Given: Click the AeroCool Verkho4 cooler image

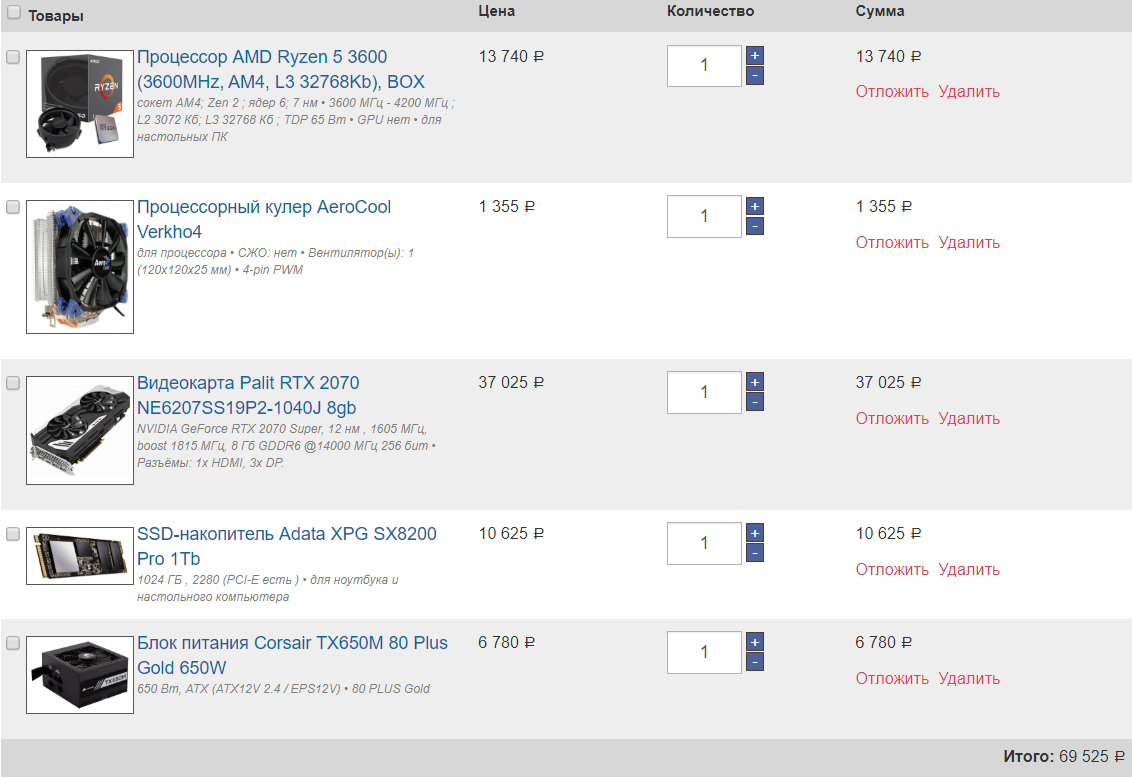Looking at the screenshot, I should click(x=80, y=266).
